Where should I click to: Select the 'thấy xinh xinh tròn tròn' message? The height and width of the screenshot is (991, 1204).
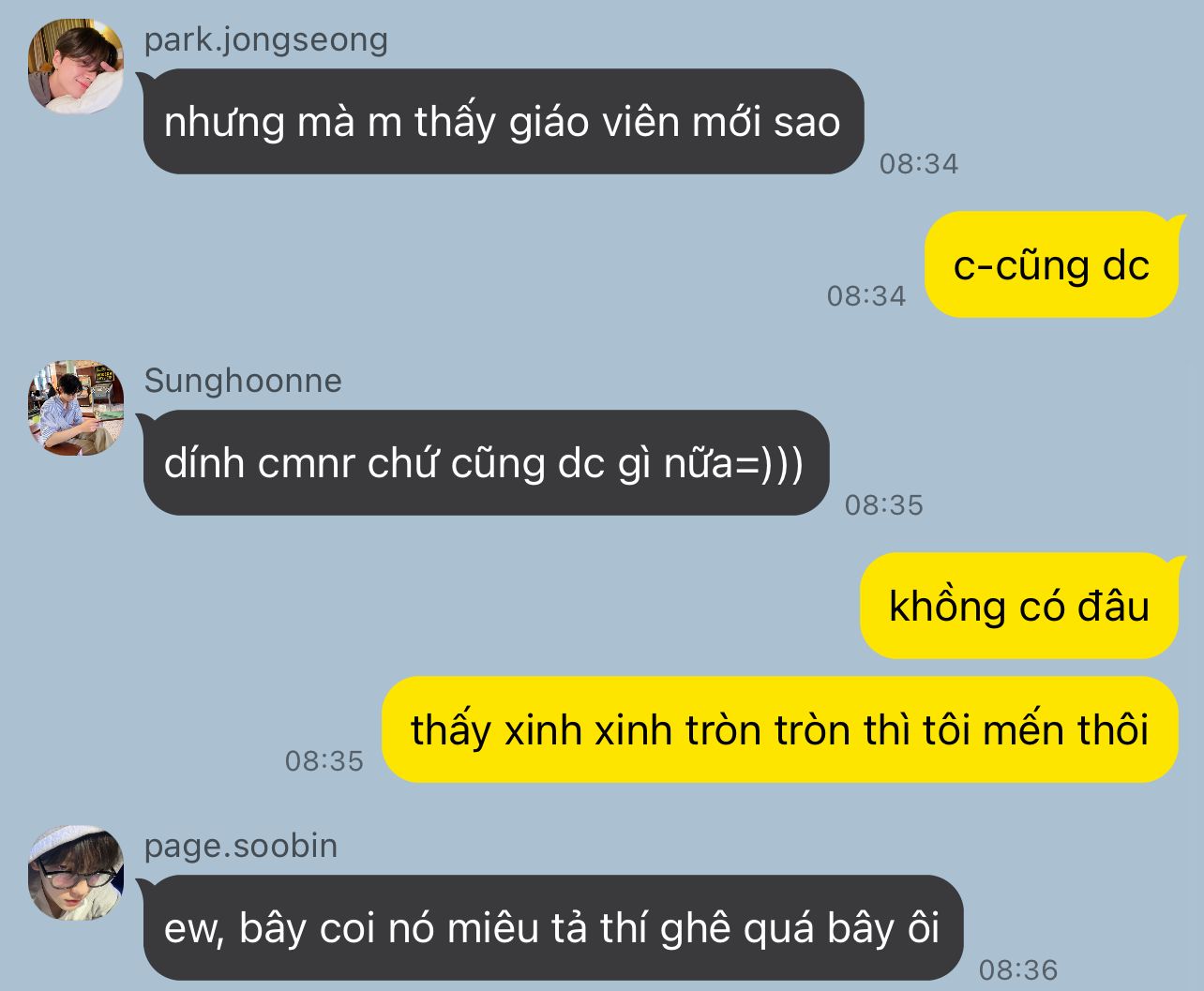click(x=779, y=730)
